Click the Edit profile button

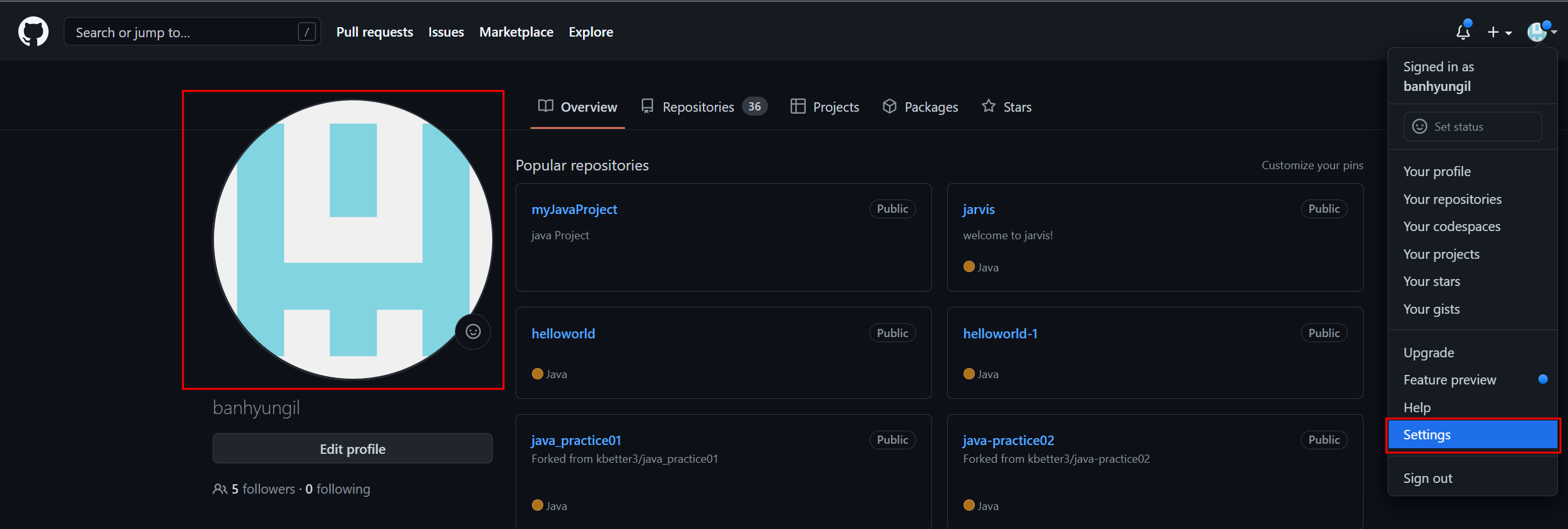click(353, 449)
